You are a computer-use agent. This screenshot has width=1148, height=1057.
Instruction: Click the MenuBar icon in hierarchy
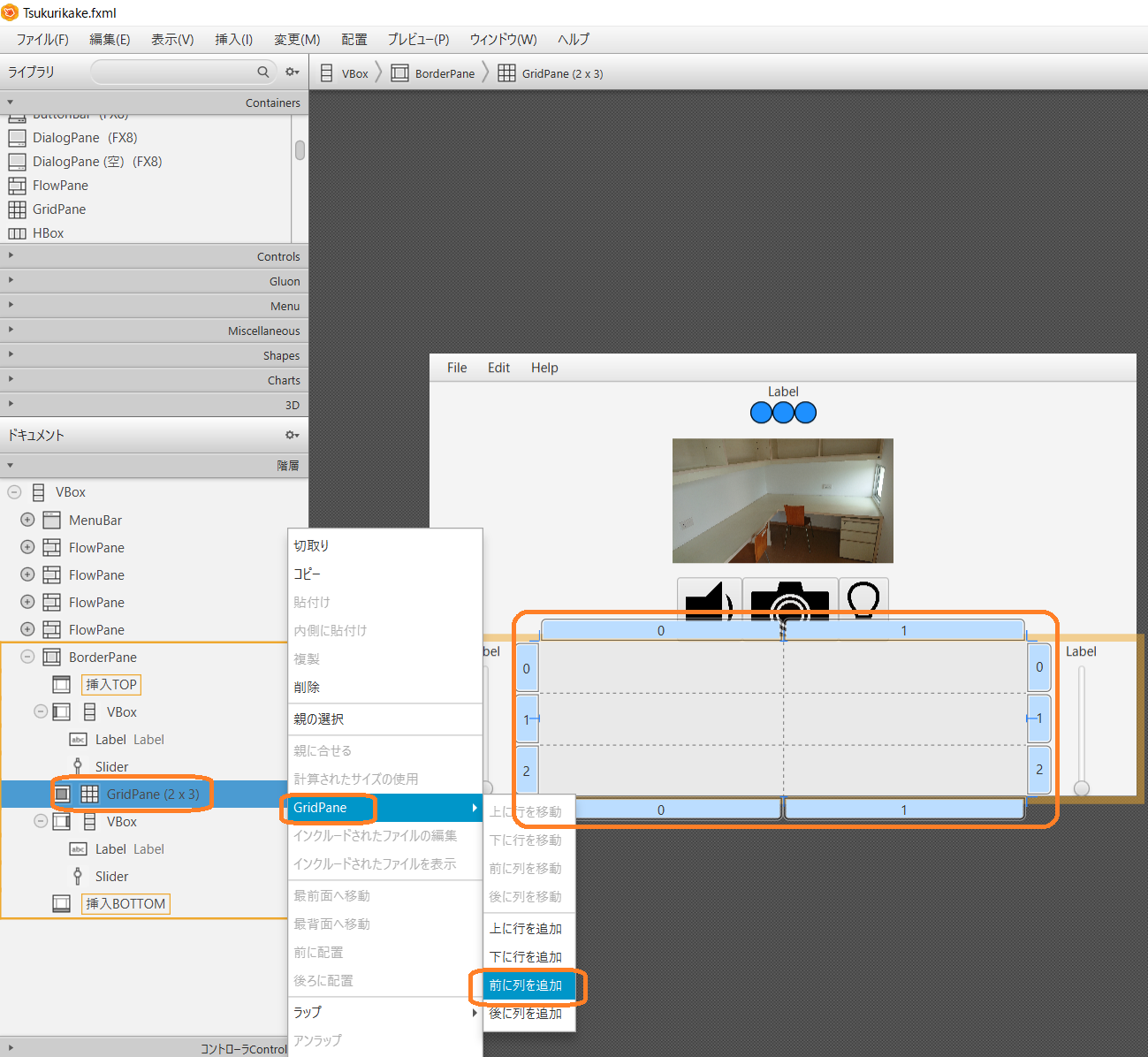[x=52, y=520]
